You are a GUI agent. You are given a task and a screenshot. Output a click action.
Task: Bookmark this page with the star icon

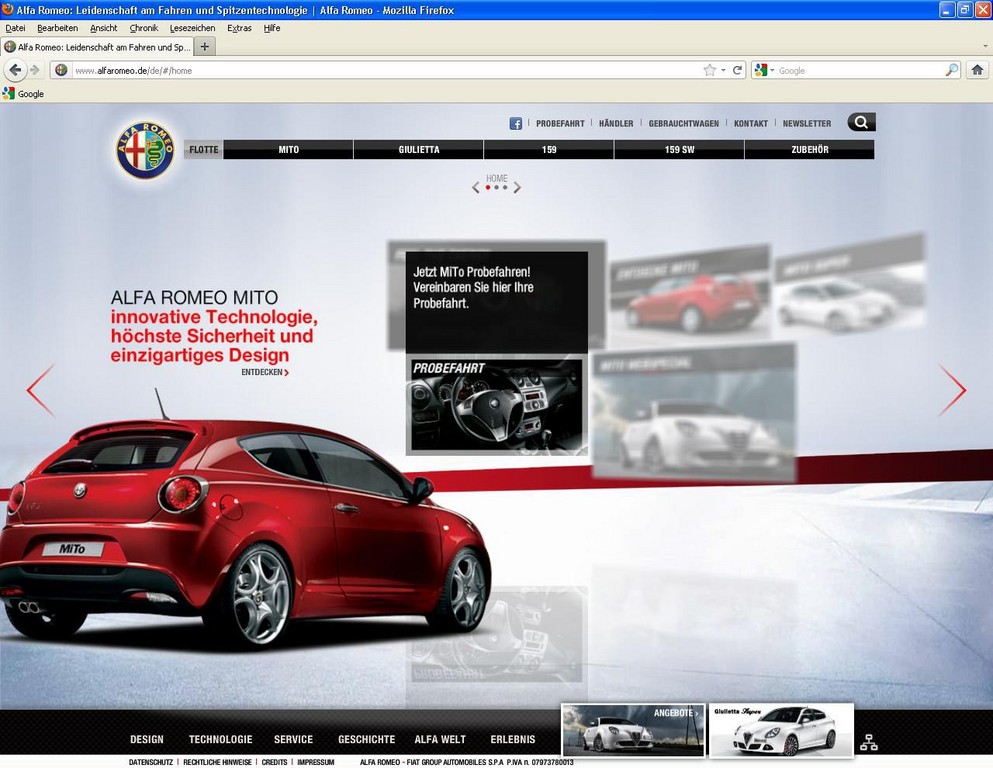click(709, 70)
